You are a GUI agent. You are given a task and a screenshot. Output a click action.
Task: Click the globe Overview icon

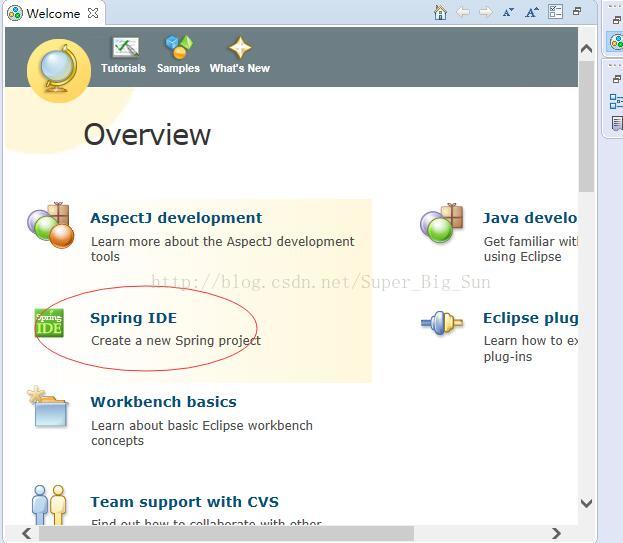(x=59, y=70)
